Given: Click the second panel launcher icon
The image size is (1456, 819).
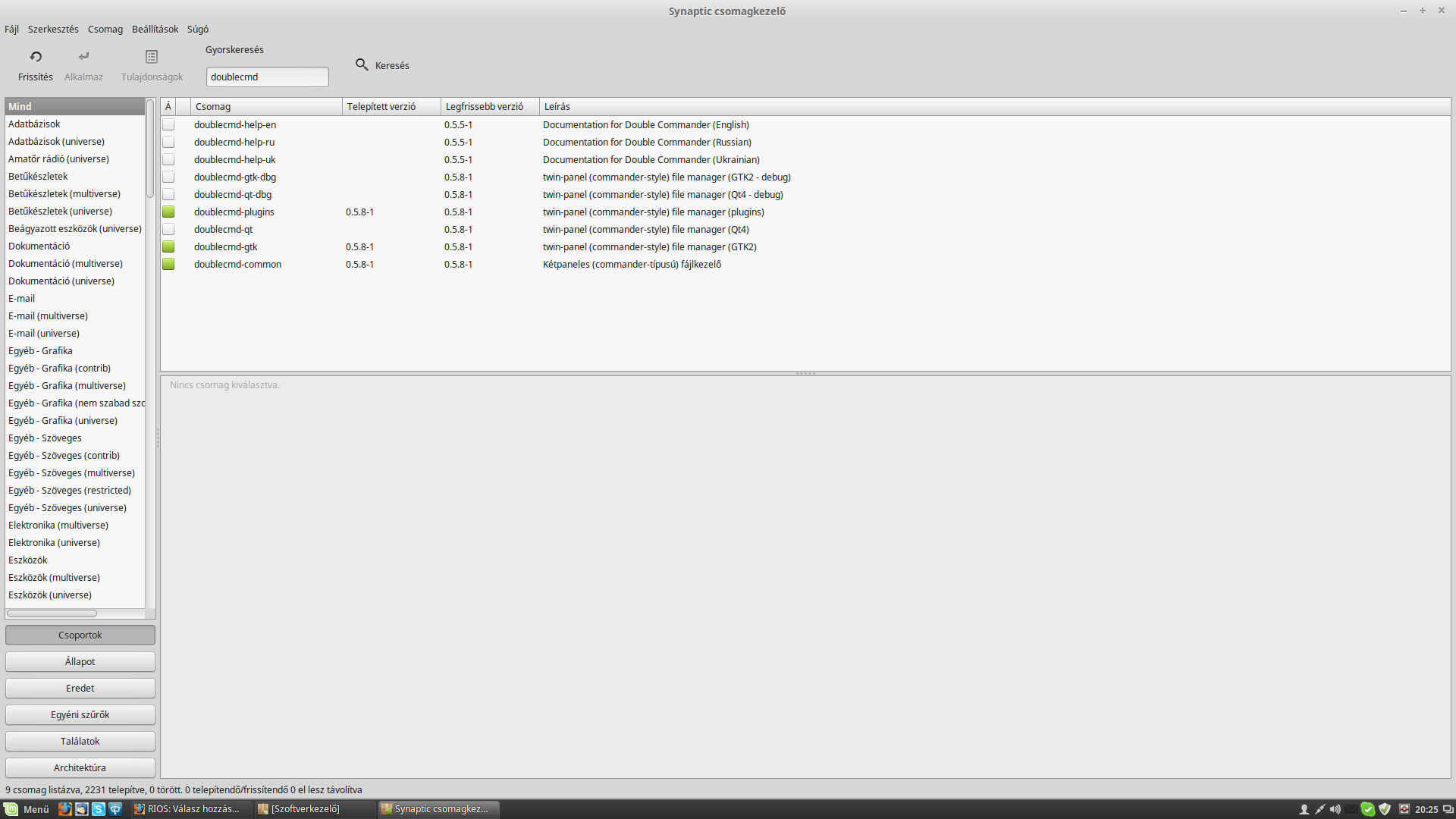Looking at the screenshot, I should 82,809.
